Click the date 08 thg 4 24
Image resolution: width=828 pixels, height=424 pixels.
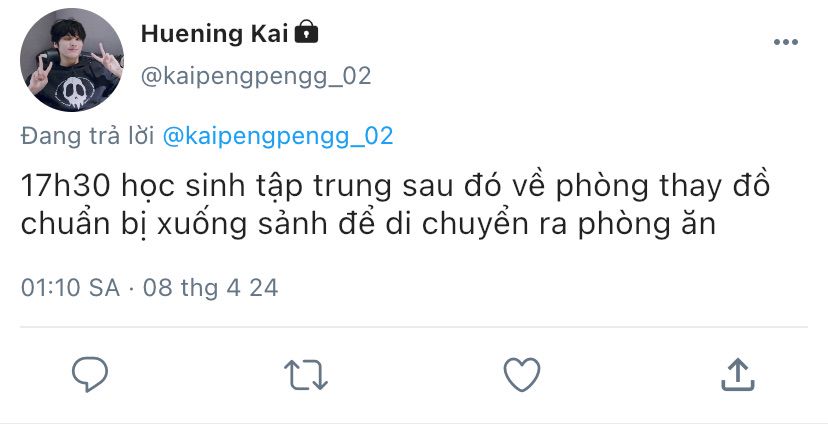click(x=210, y=288)
